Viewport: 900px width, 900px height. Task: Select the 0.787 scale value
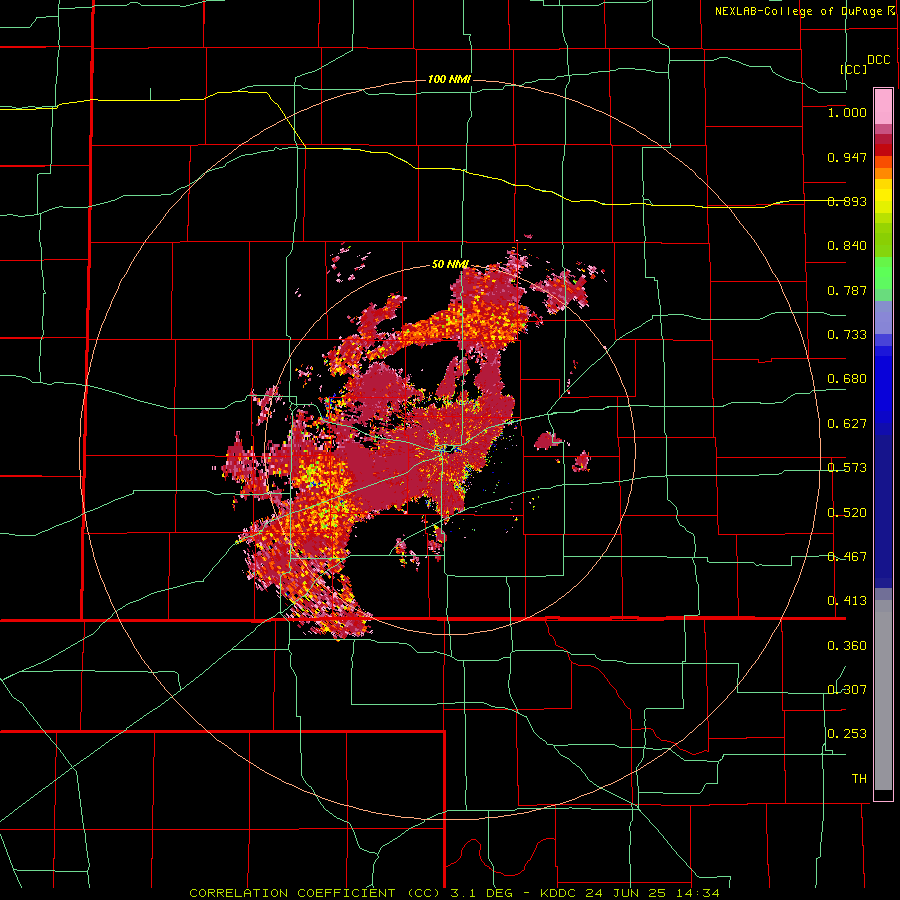(847, 290)
